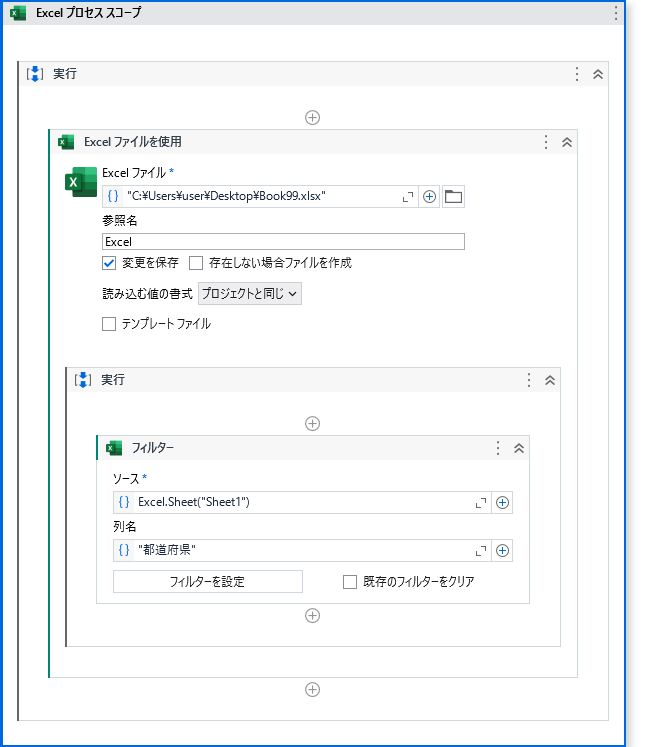This screenshot has width=648, height=747.
Task: Check 既存のフィルターをクリア checkbox
Action: pyautogui.click(x=350, y=582)
